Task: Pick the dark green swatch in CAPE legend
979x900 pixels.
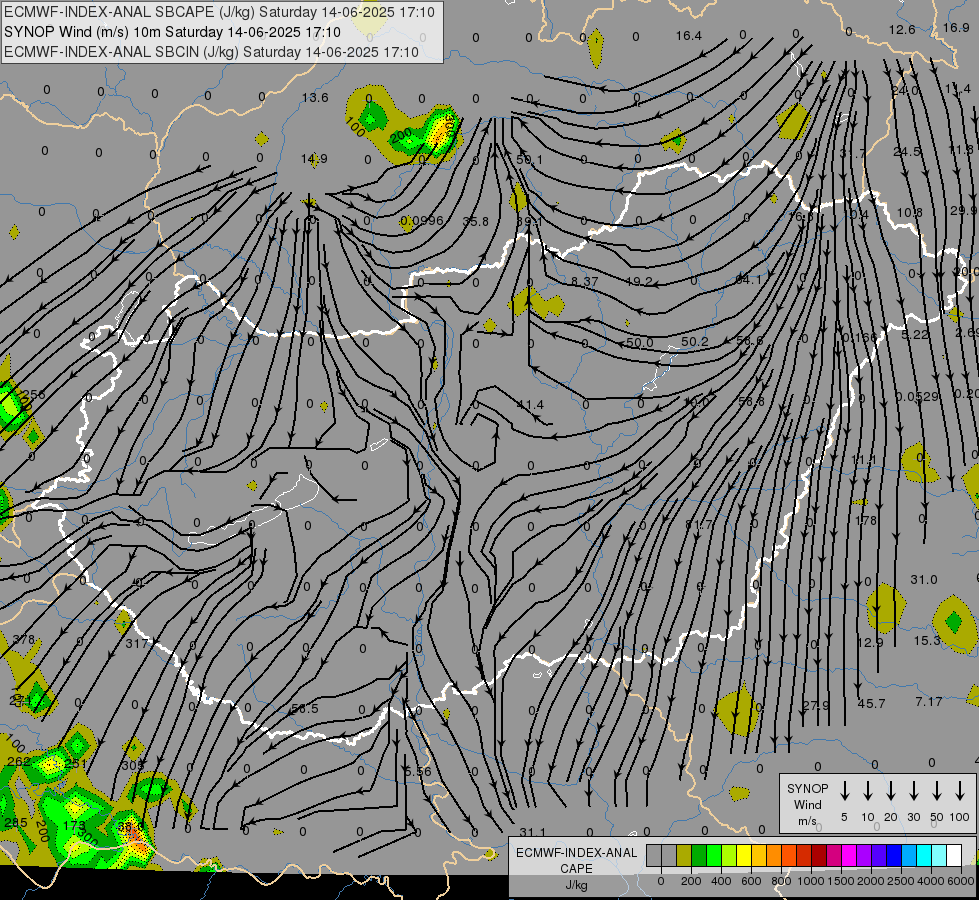Action: coord(699,856)
